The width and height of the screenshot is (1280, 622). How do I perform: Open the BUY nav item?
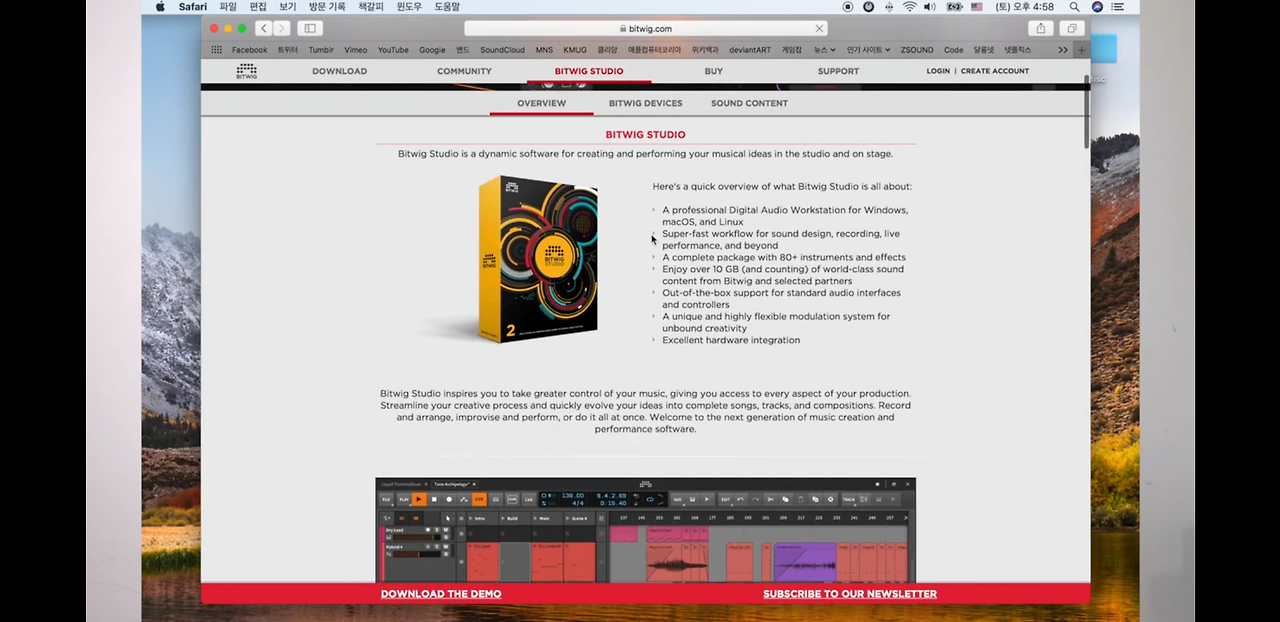point(714,71)
